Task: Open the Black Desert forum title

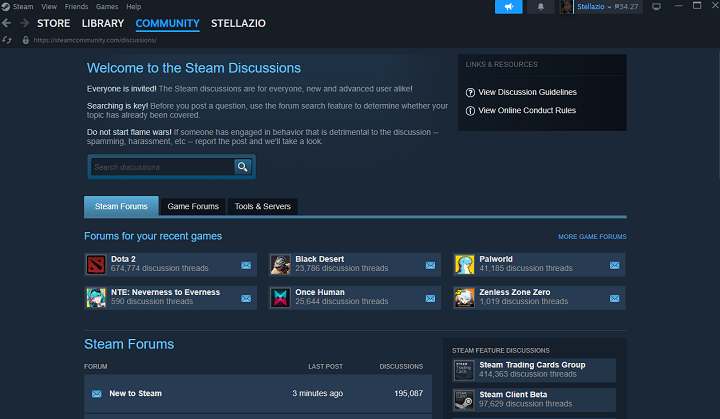Action: click(x=320, y=259)
